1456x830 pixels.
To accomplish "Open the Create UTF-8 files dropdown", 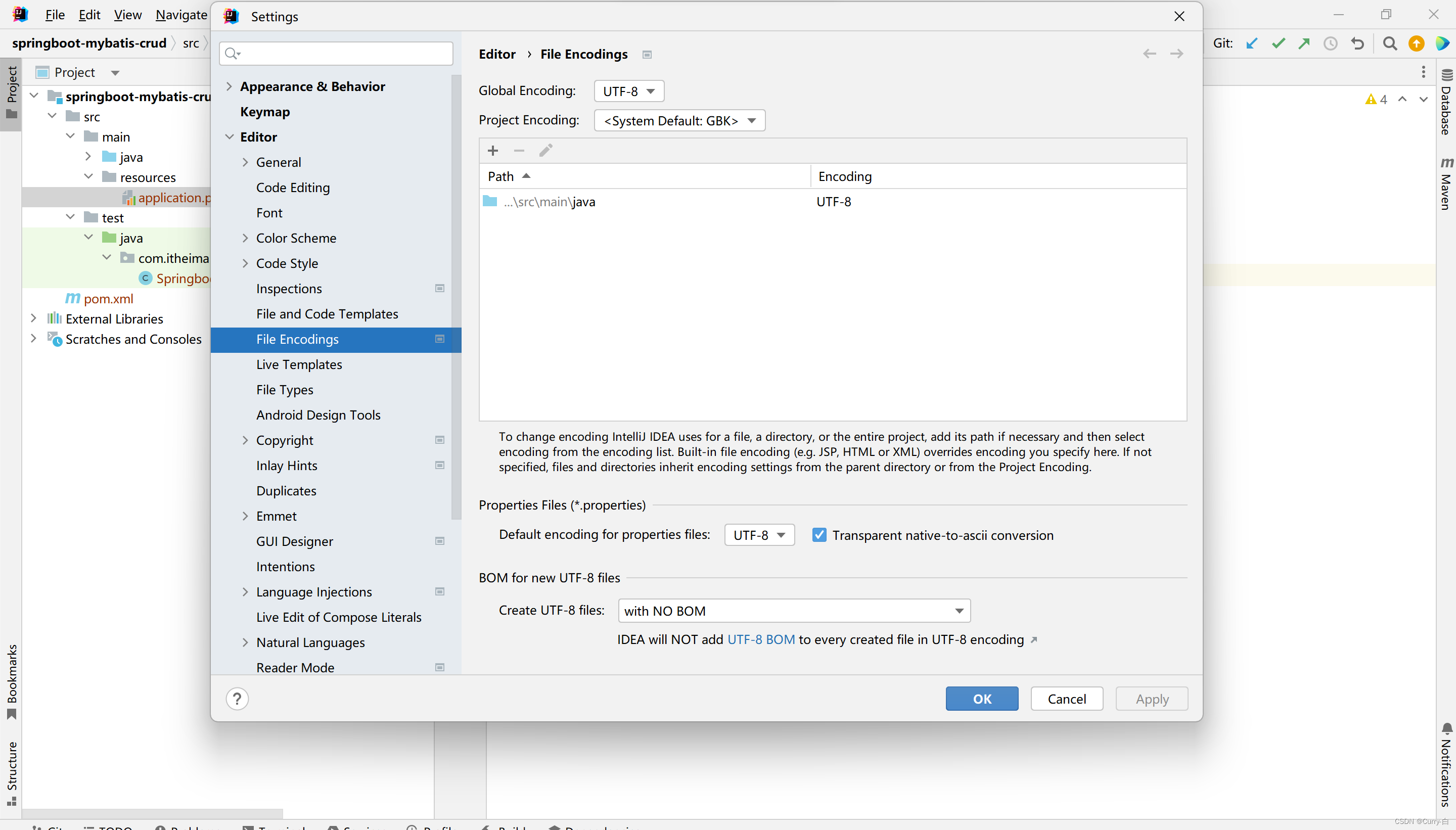I will [794, 611].
